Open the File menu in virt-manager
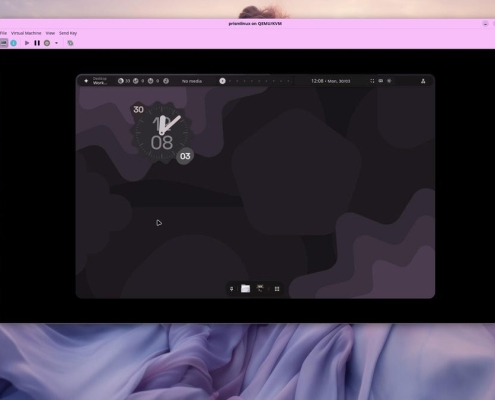The height and width of the screenshot is (400, 495). 3,33
